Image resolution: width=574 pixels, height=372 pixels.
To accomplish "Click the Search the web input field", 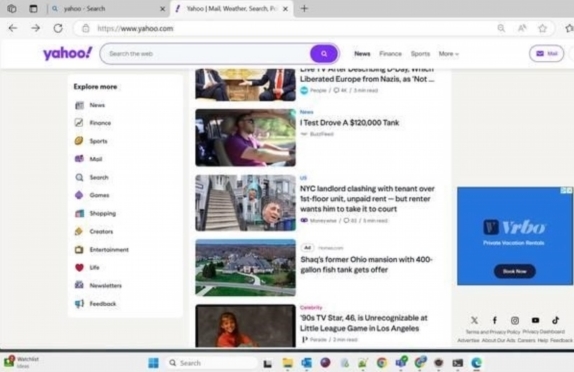I will click(205, 54).
